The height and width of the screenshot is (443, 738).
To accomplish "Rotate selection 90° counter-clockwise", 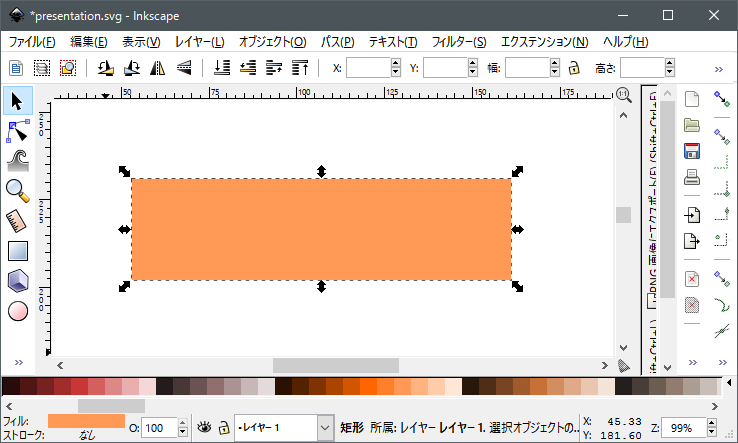I will point(105,68).
